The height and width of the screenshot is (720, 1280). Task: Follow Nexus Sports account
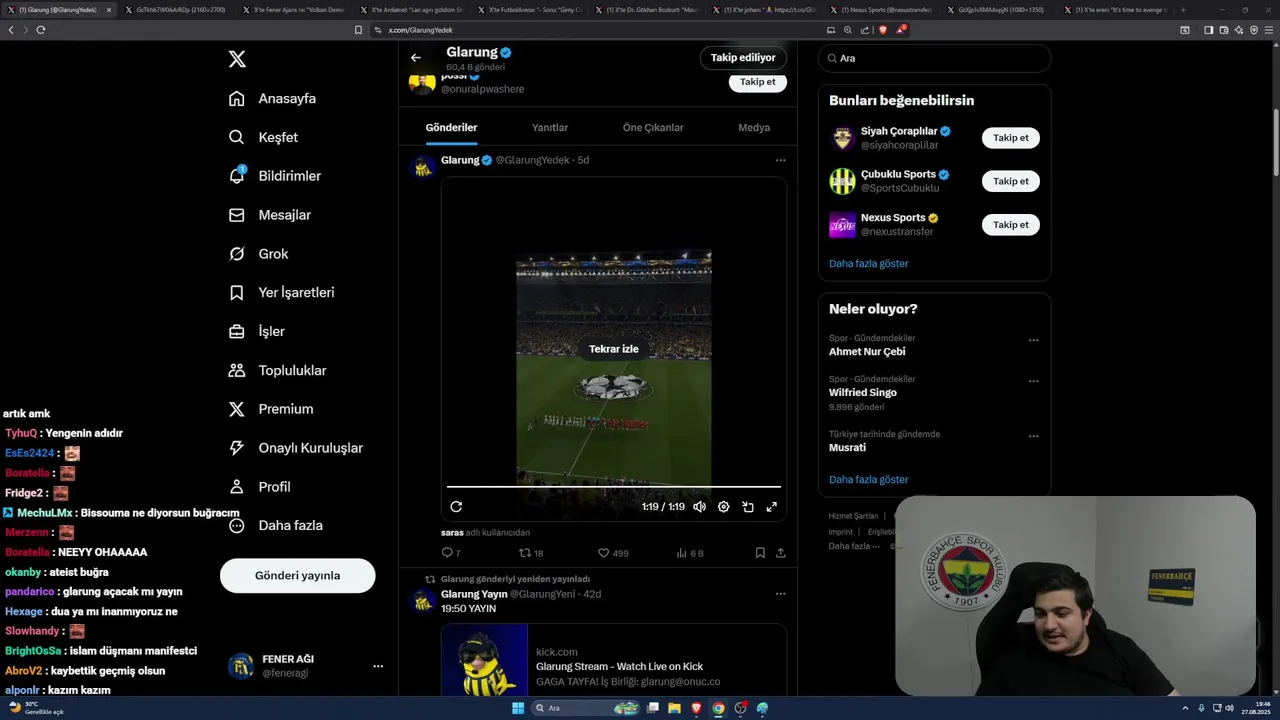pyautogui.click(x=1010, y=225)
